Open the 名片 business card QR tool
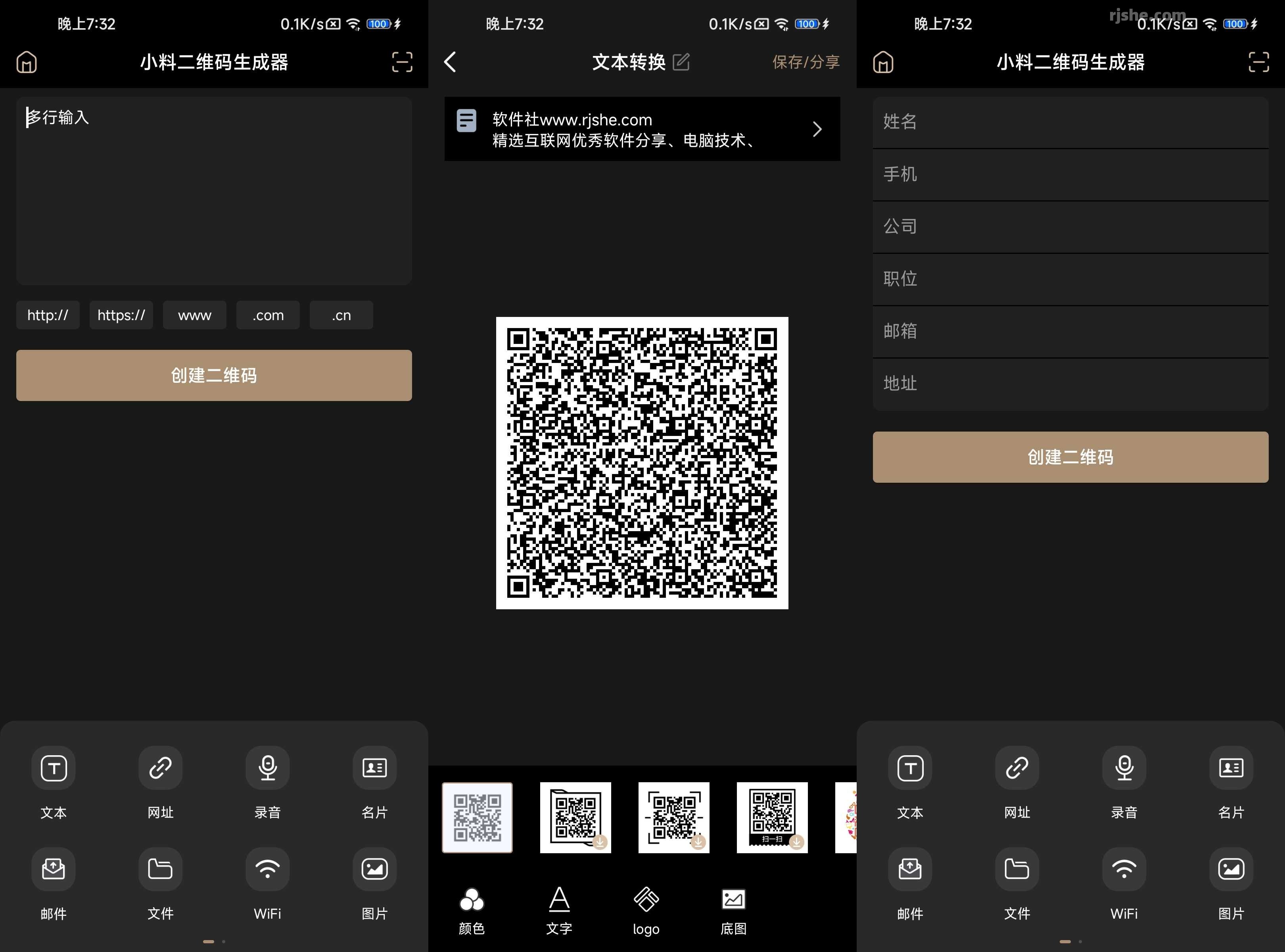1285x952 pixels. 373,784
